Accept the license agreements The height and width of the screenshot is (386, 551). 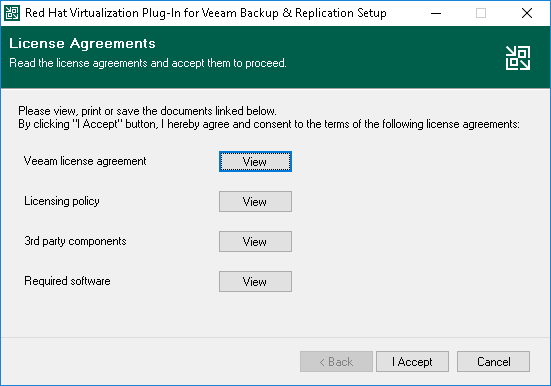412,361
